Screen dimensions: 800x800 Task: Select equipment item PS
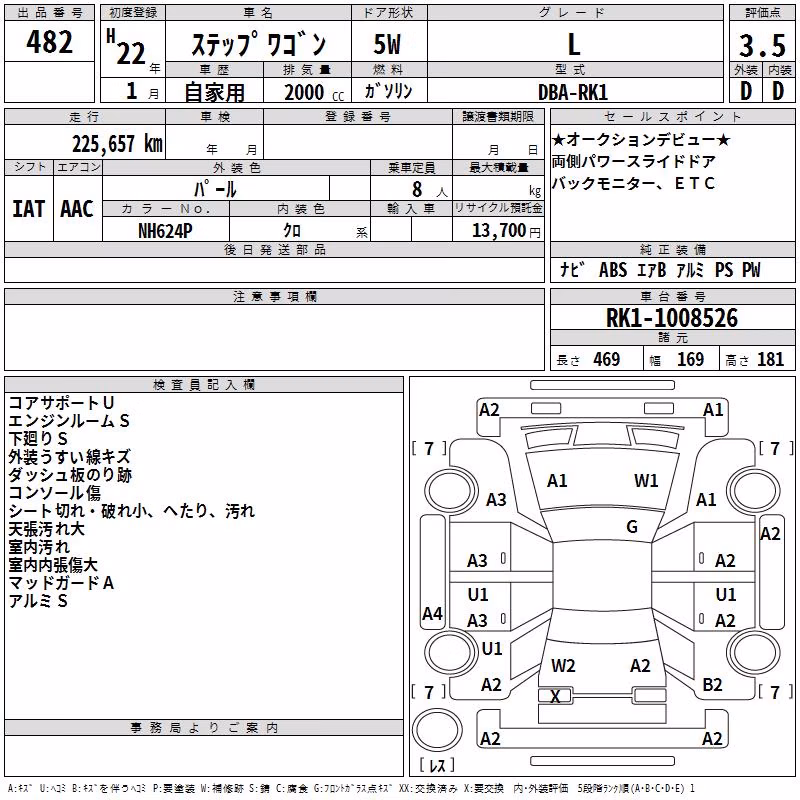click(723, 269)
